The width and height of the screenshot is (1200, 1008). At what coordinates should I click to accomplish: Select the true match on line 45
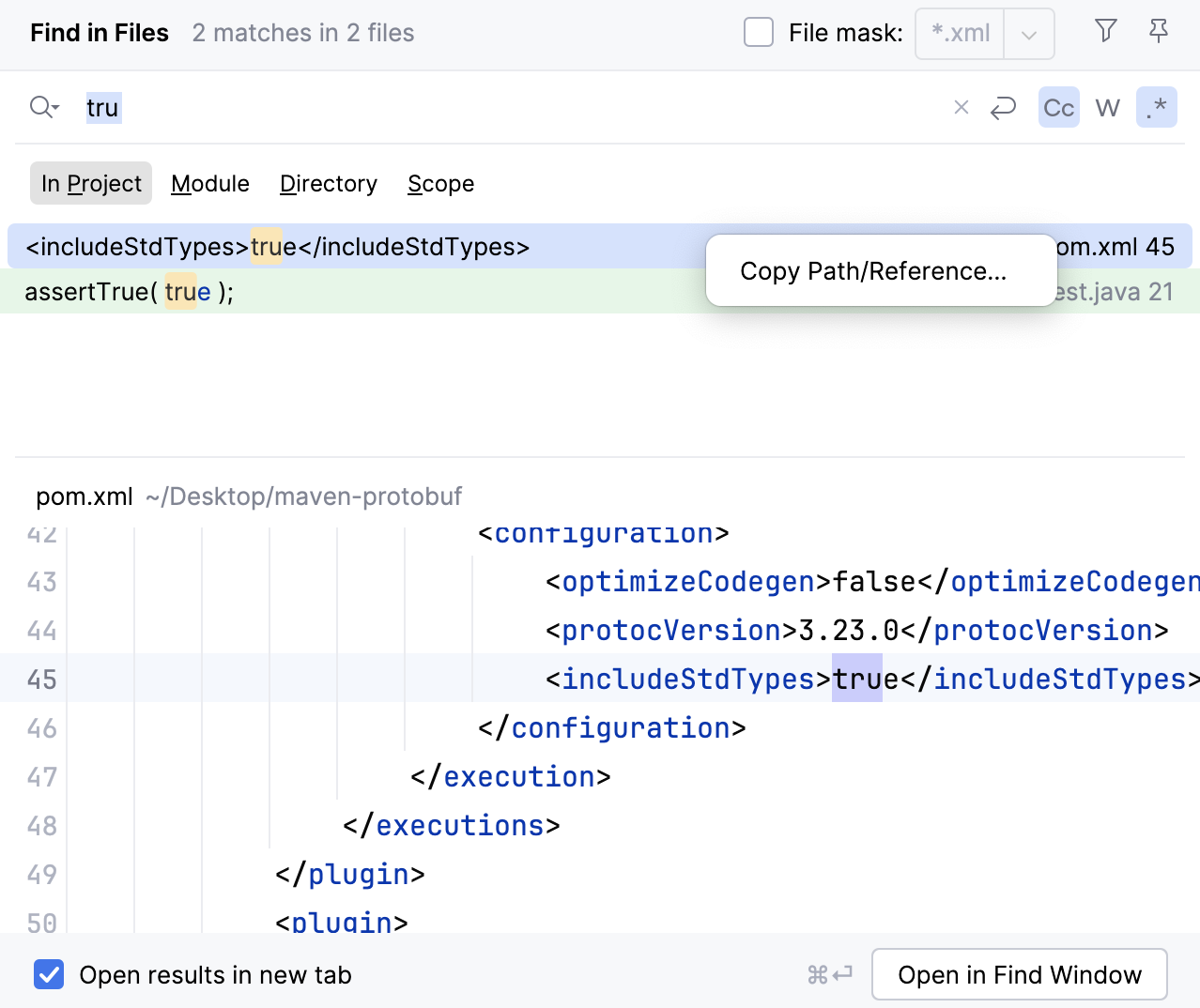[x=856, y=679]
